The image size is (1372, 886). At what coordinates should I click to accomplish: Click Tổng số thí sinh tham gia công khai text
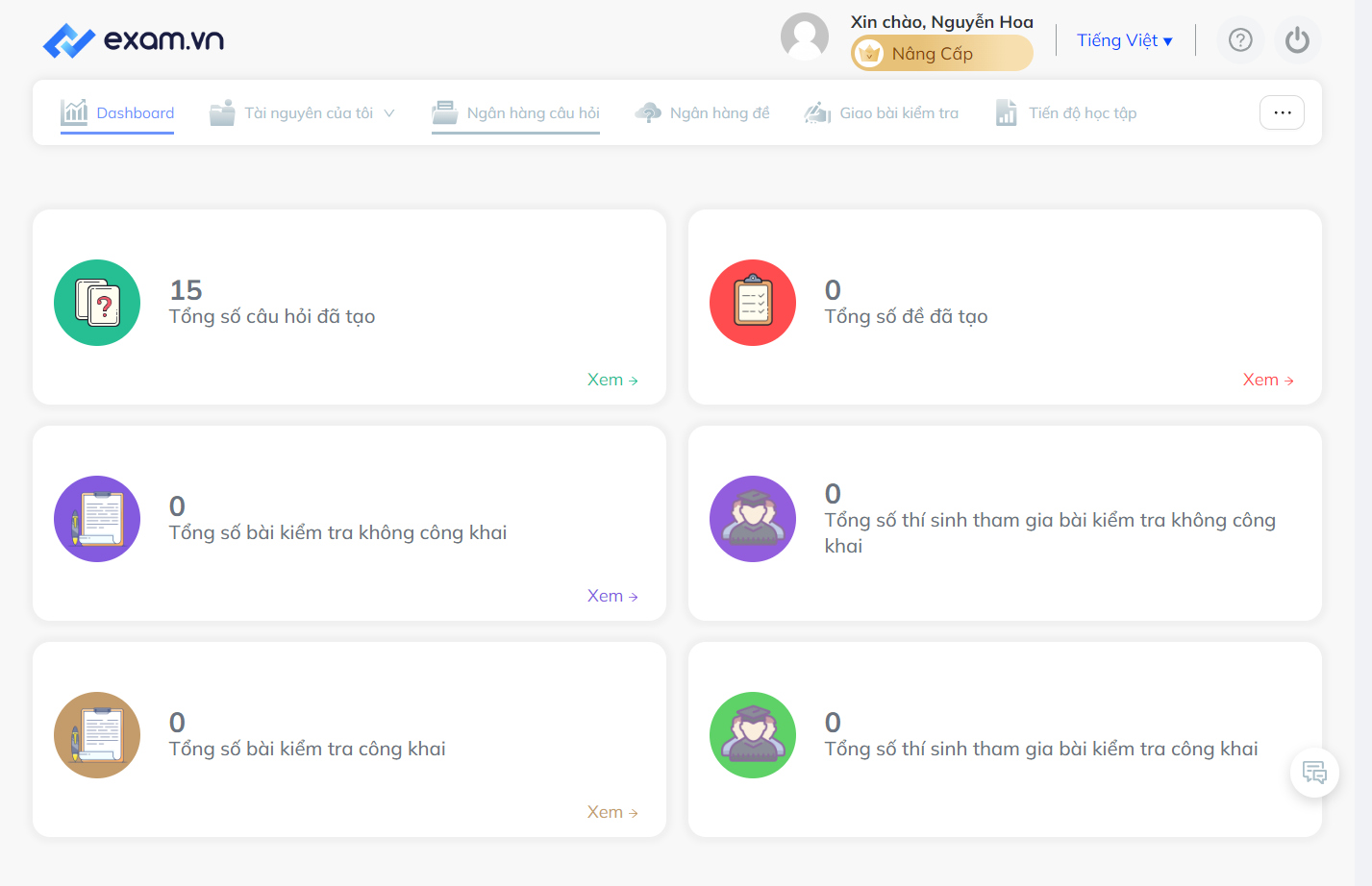1041,749
